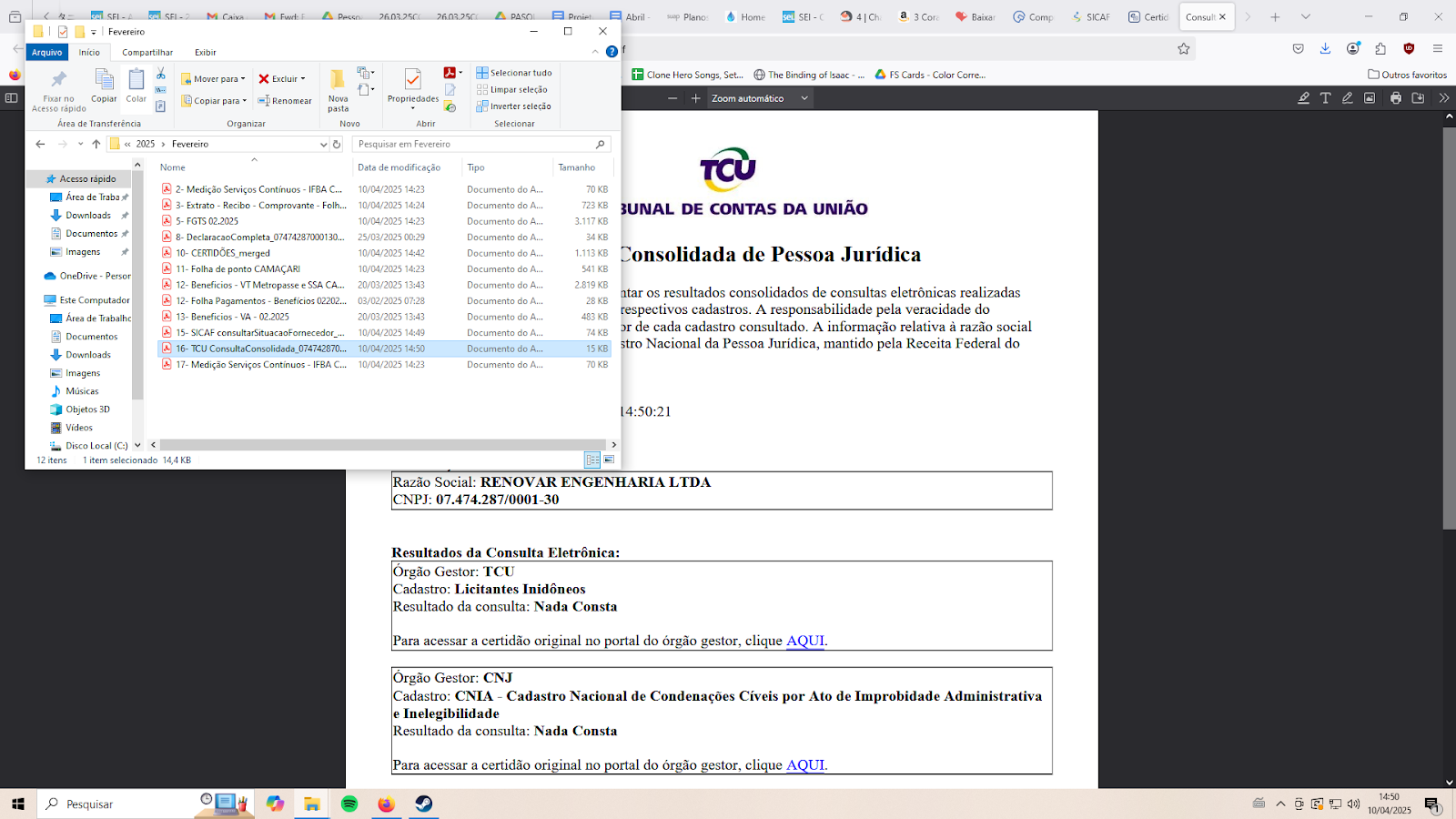Screen dimensions: 1456x819
Task: Refresh the Fevereiro folder view
Action: (337, 144)
